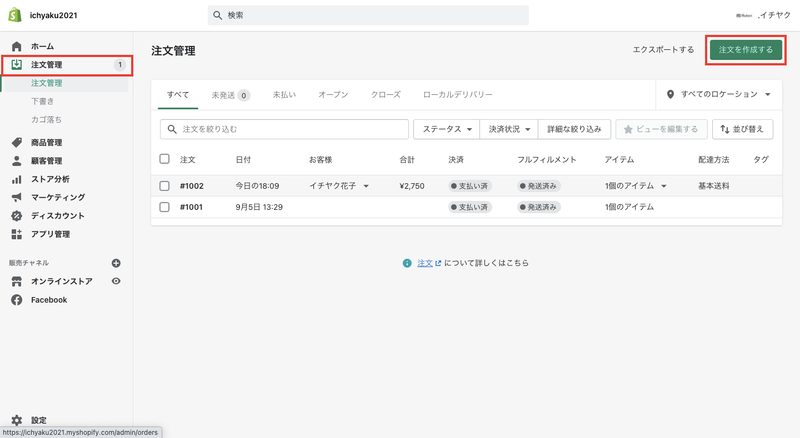The height and width of the screenshot is (438, 800).
Task: Click the location pin icon
Action: click(x=670, y=94)
